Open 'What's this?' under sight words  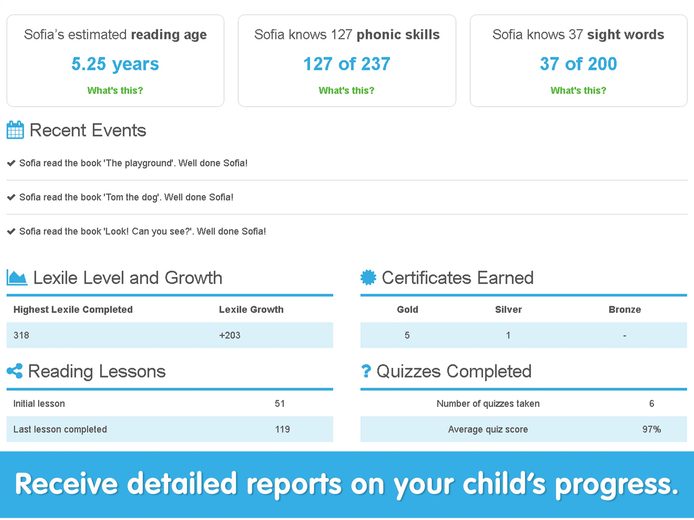point(578,90)
